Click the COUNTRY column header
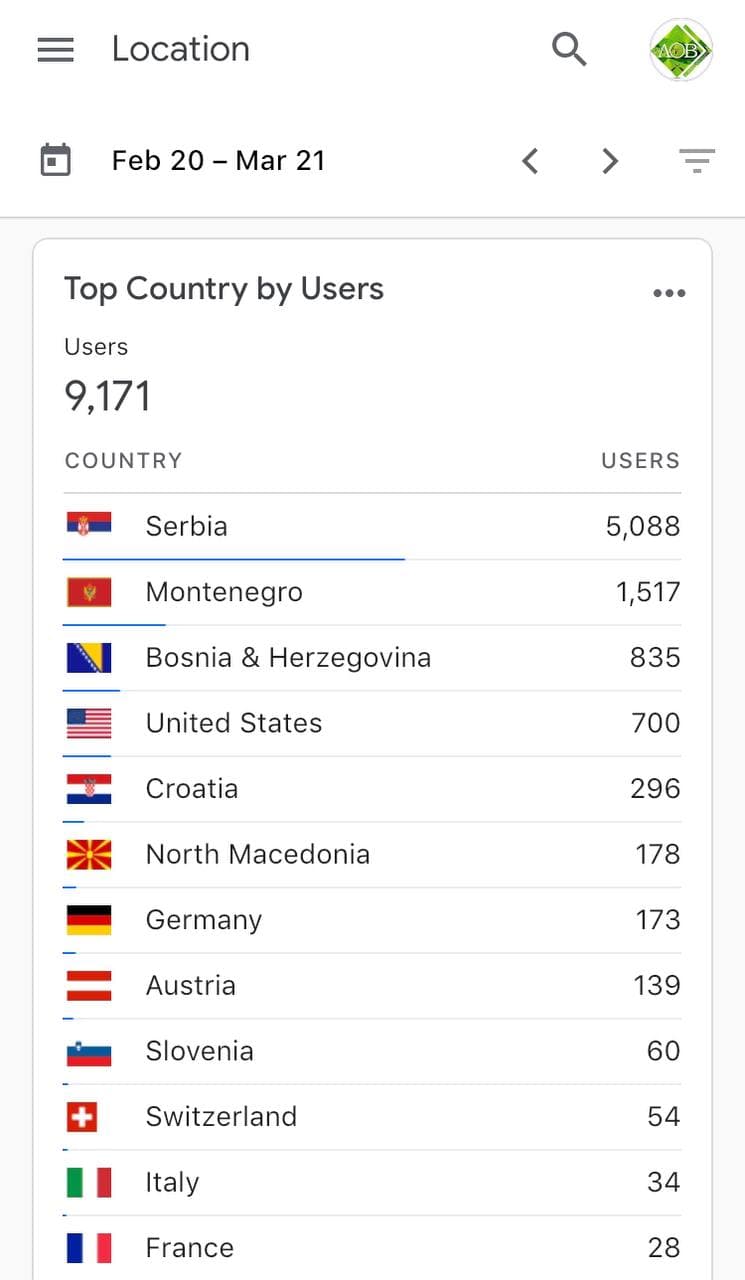 (x=123, y=461)
